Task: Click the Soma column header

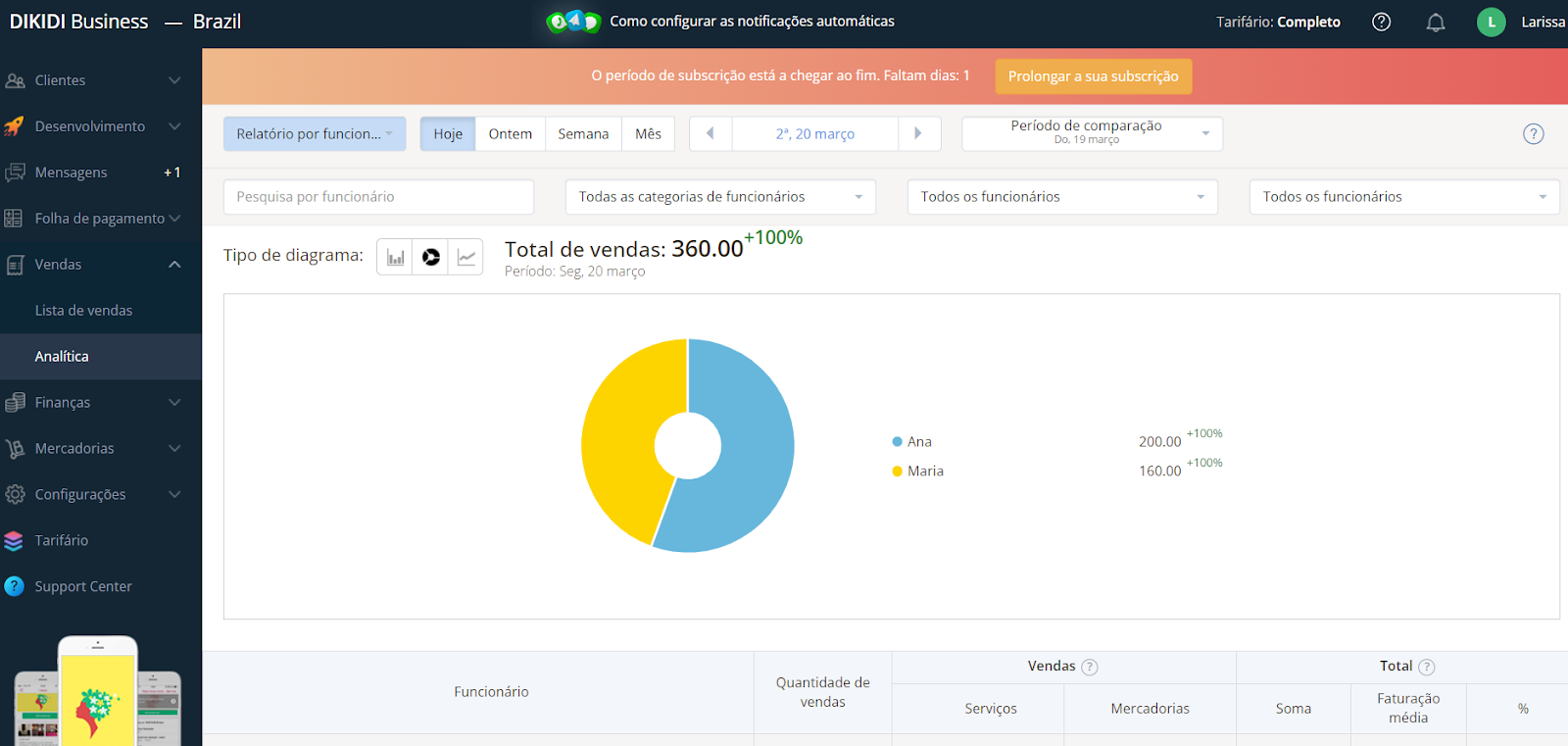Action: pyautogui.click(x=1294, y=709)
